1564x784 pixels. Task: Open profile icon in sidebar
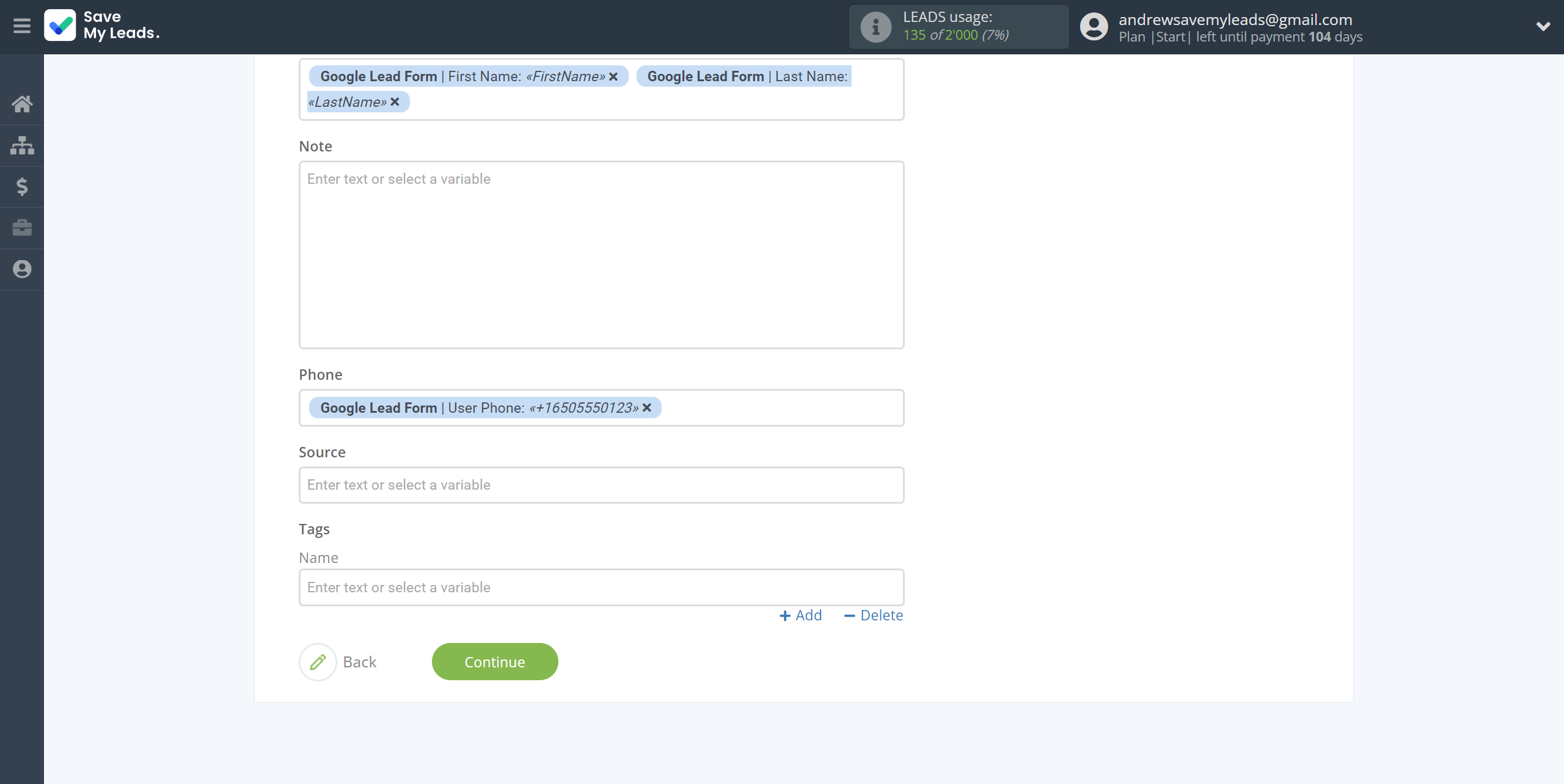pyautogui.click(x=22, y=269)
